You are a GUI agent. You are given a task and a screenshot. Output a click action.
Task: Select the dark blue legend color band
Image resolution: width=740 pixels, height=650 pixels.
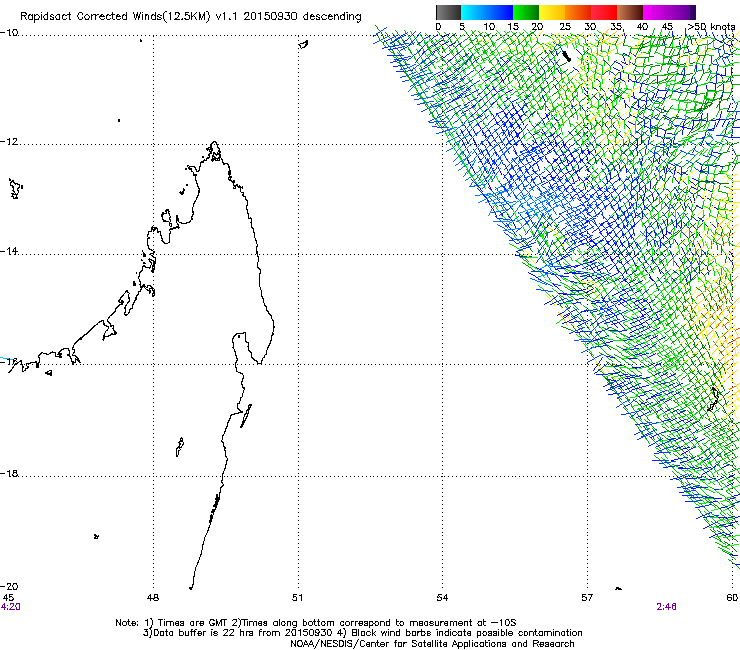[x=499, y=12]
